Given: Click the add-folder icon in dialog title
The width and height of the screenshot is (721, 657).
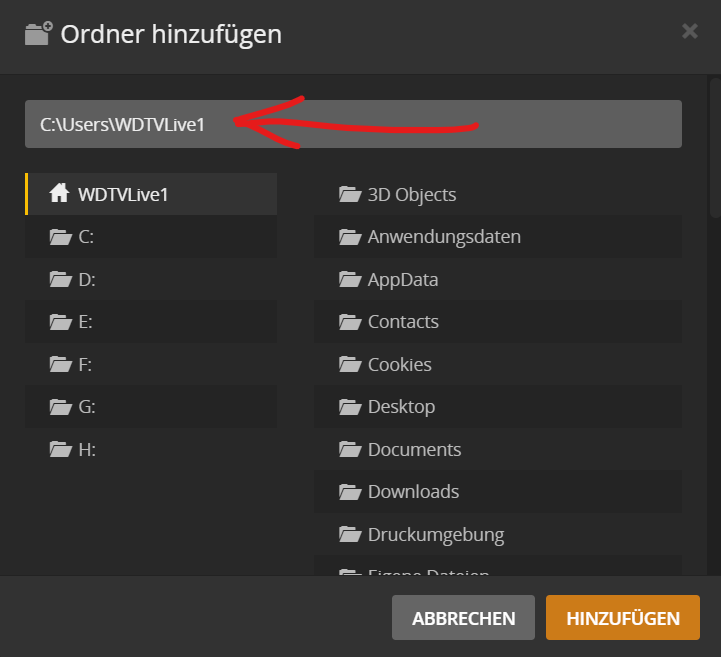Looking at the screenshot, I should [x=38, y=33].
